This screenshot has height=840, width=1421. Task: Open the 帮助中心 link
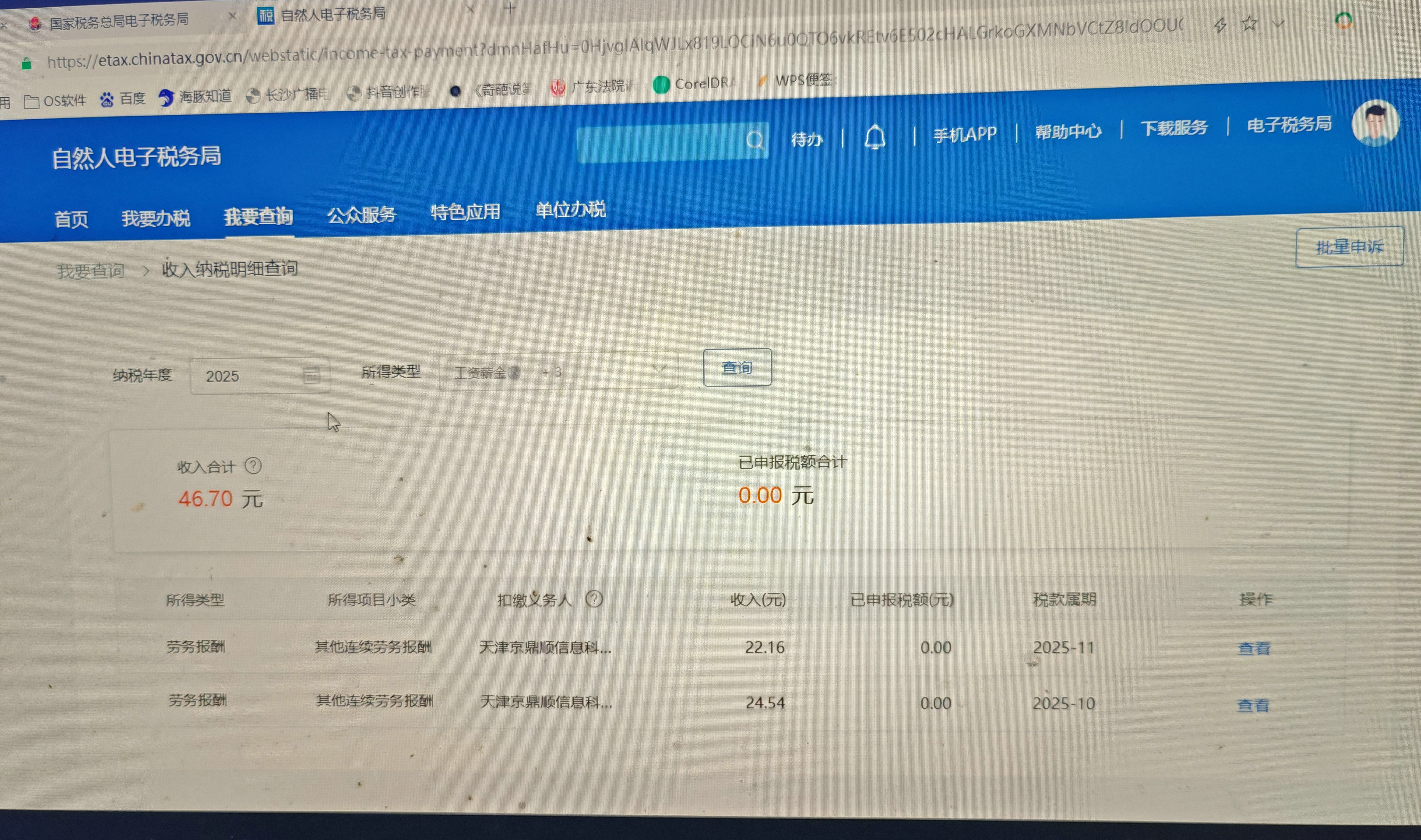point(1068,131)
